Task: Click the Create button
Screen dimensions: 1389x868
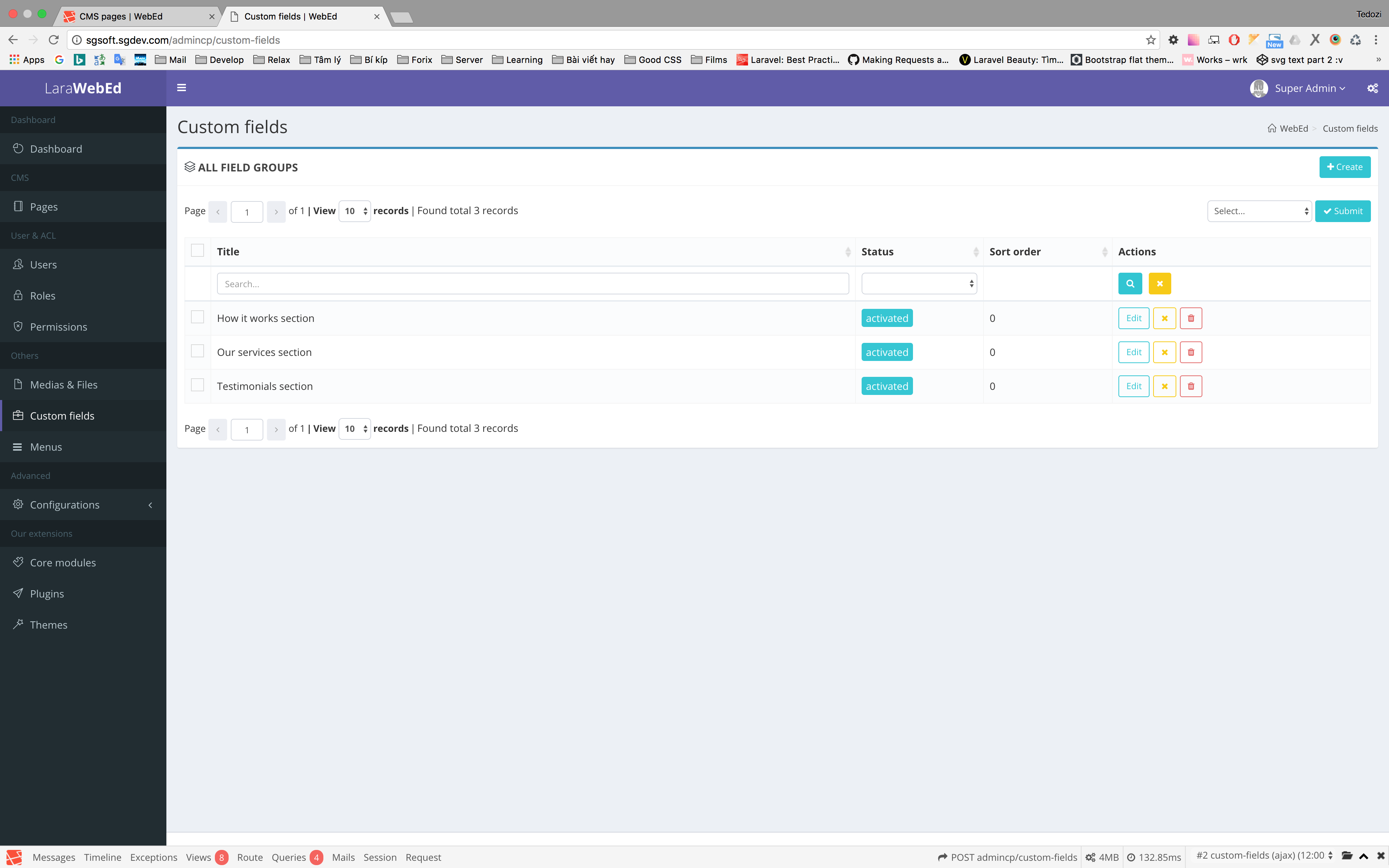Action: (1344, 167)
